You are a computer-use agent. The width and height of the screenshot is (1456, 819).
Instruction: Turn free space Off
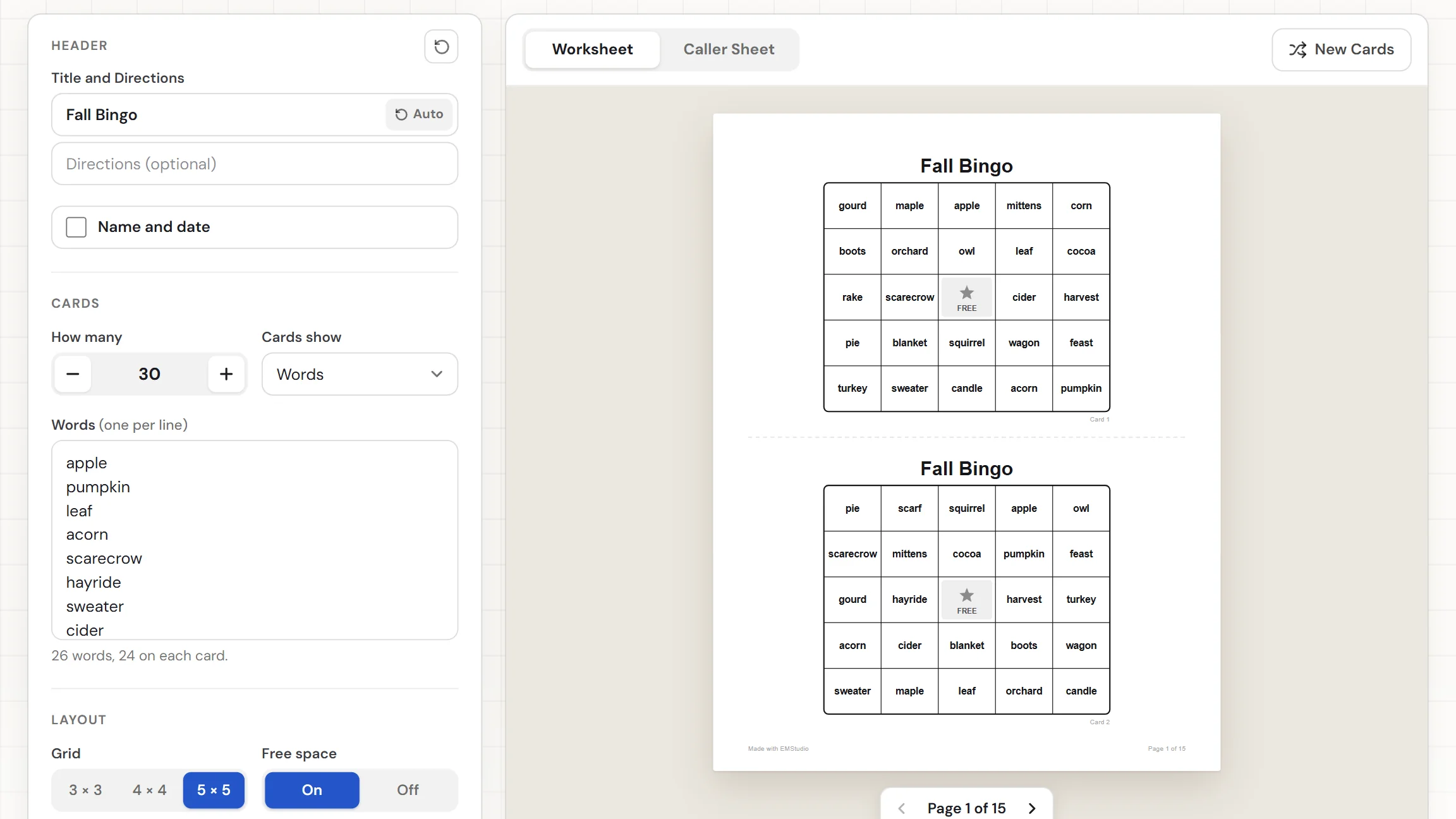pos(408,790)
